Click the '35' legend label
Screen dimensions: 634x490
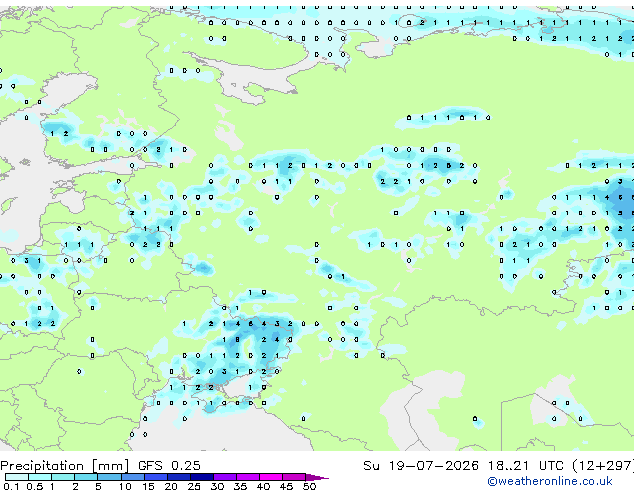point(240,486)
